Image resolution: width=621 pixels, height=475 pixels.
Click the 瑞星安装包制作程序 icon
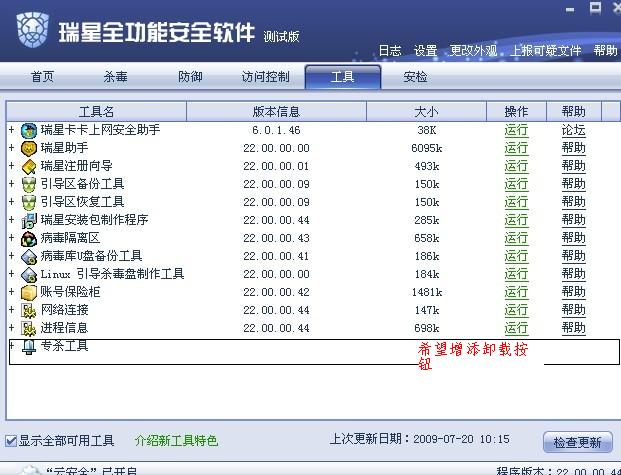point(29,221)
